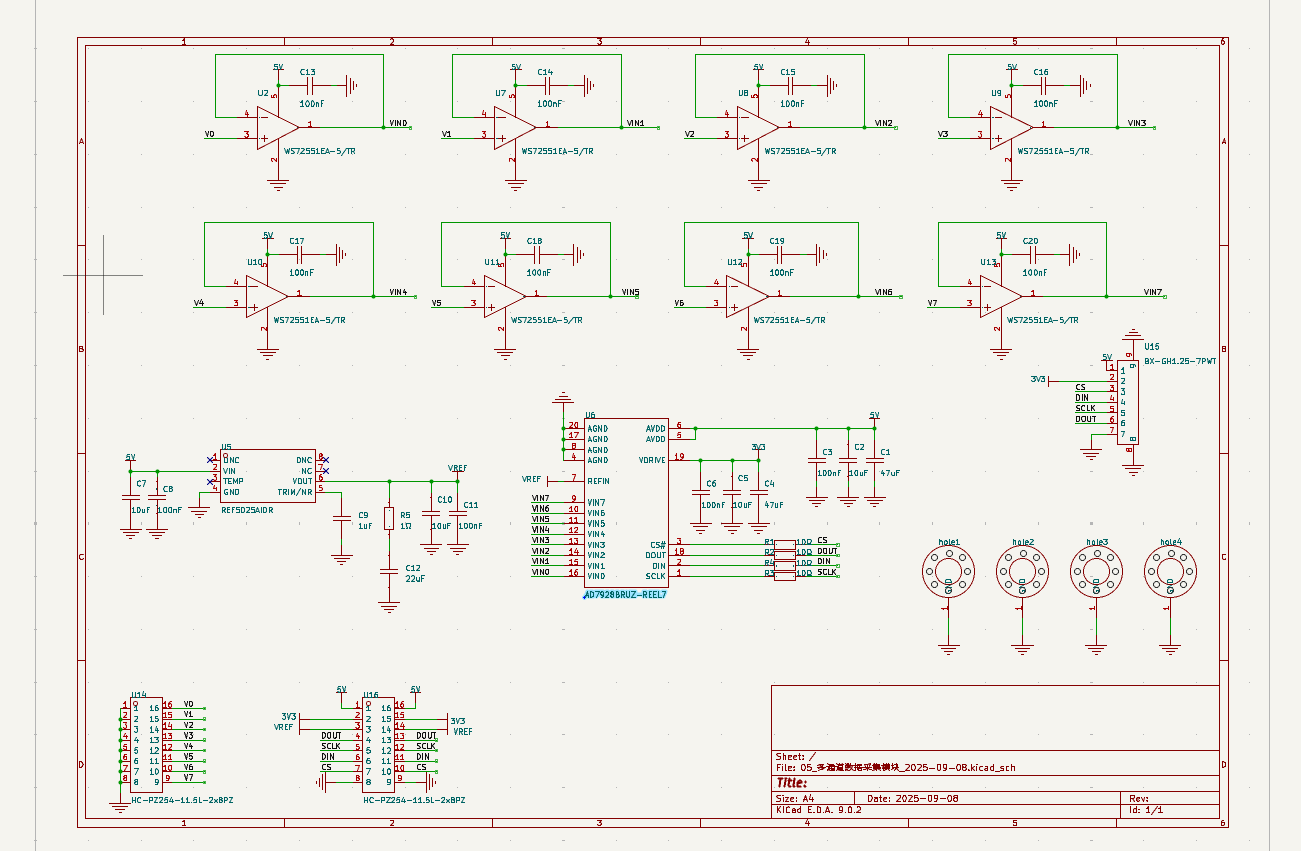
Task: Select the bottom U16 pin header body
Action: point(378,743)
